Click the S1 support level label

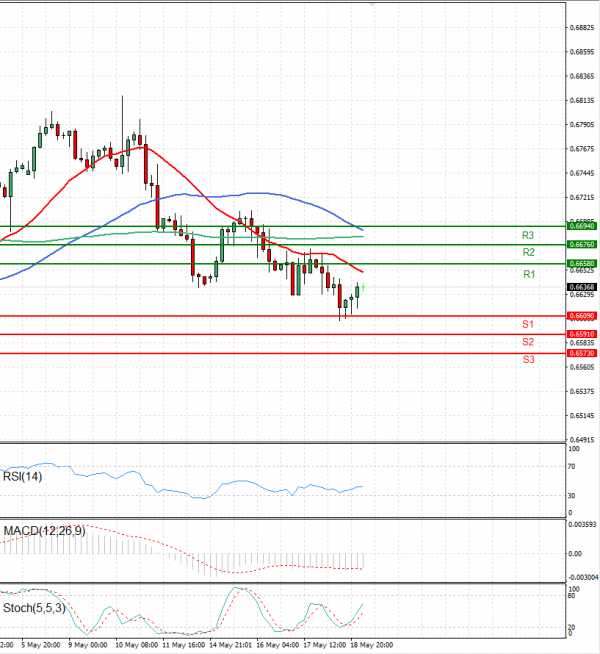coord(528,324)
